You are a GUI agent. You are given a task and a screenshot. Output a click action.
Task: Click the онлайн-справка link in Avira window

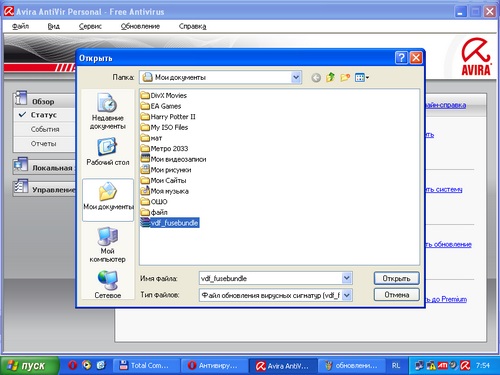click(446, 105)
